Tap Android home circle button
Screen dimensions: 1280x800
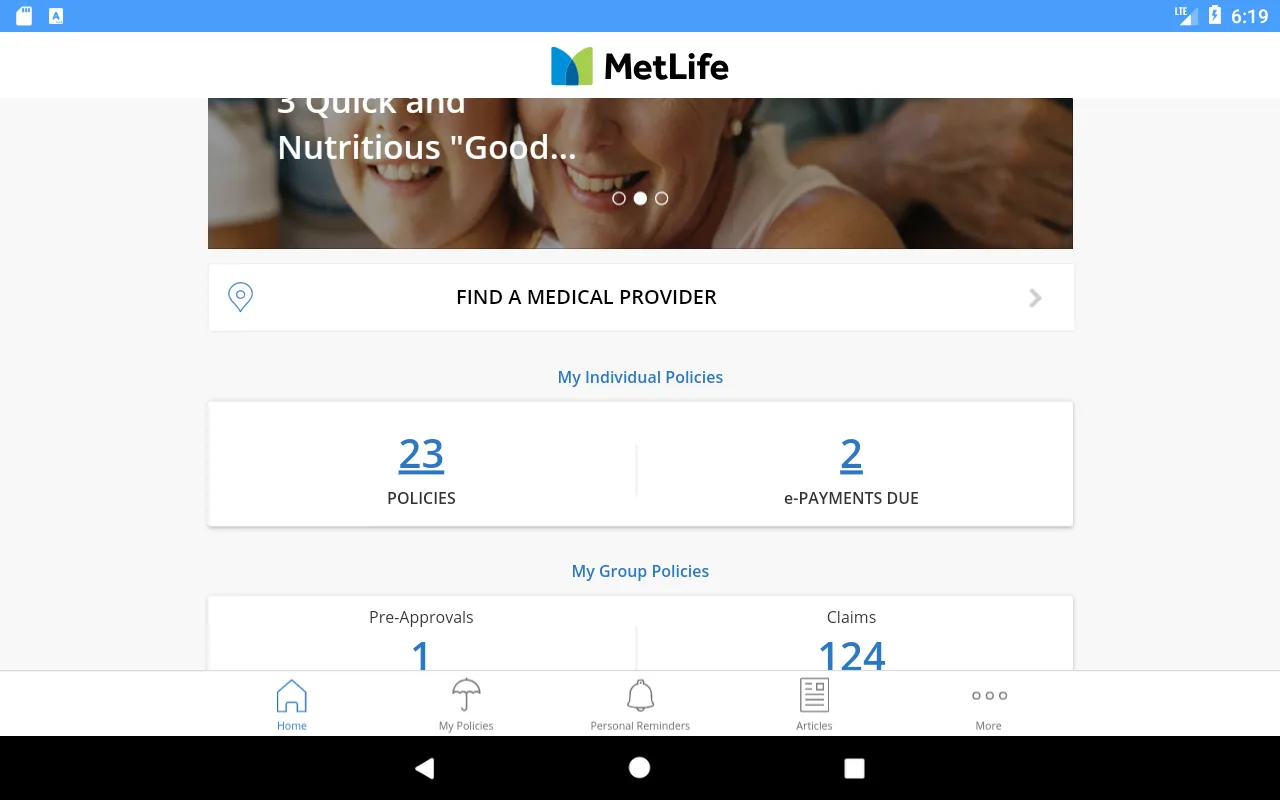pyautogui.click(x=640, y=768)
